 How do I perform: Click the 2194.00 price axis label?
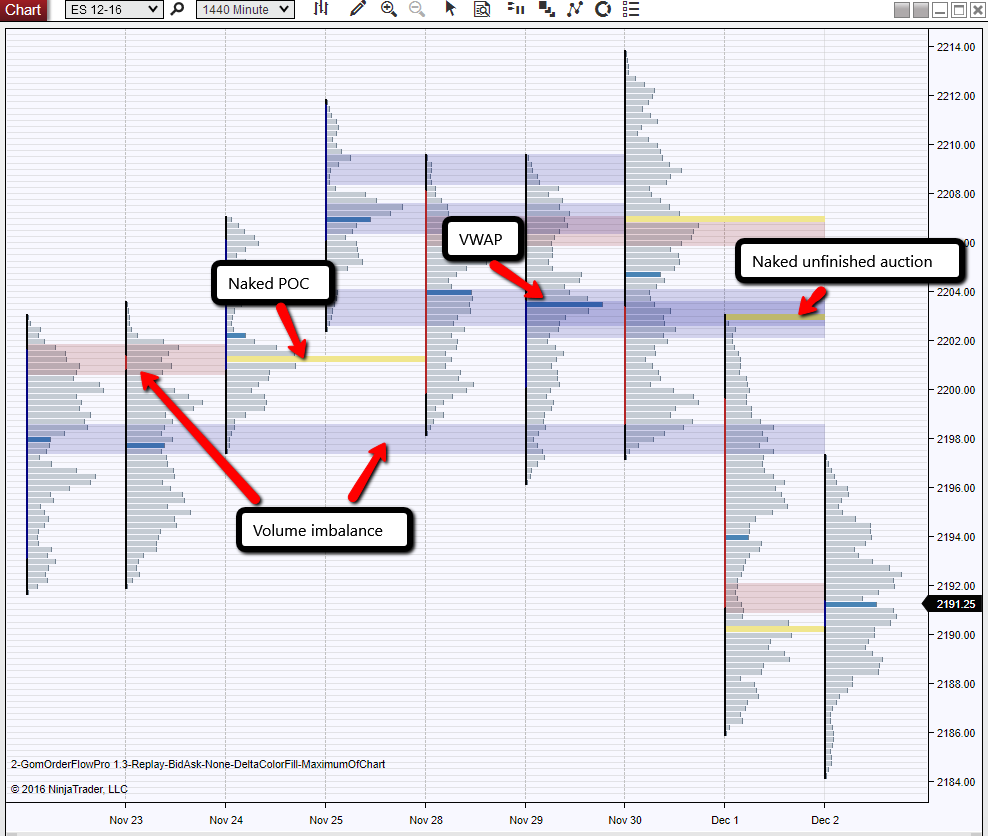pos(956,537)
